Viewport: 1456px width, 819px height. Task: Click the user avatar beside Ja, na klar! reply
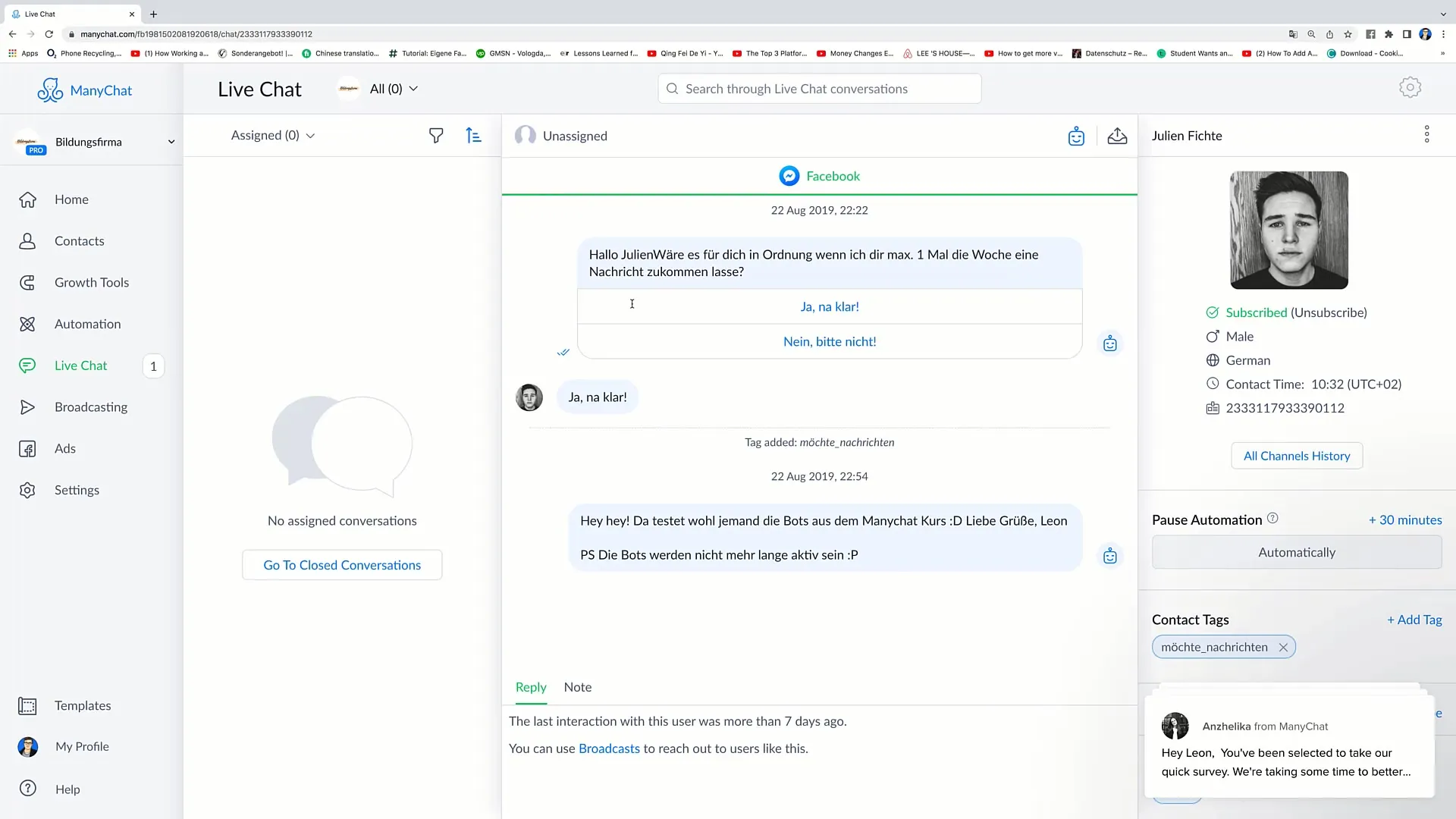pos(529,397)
